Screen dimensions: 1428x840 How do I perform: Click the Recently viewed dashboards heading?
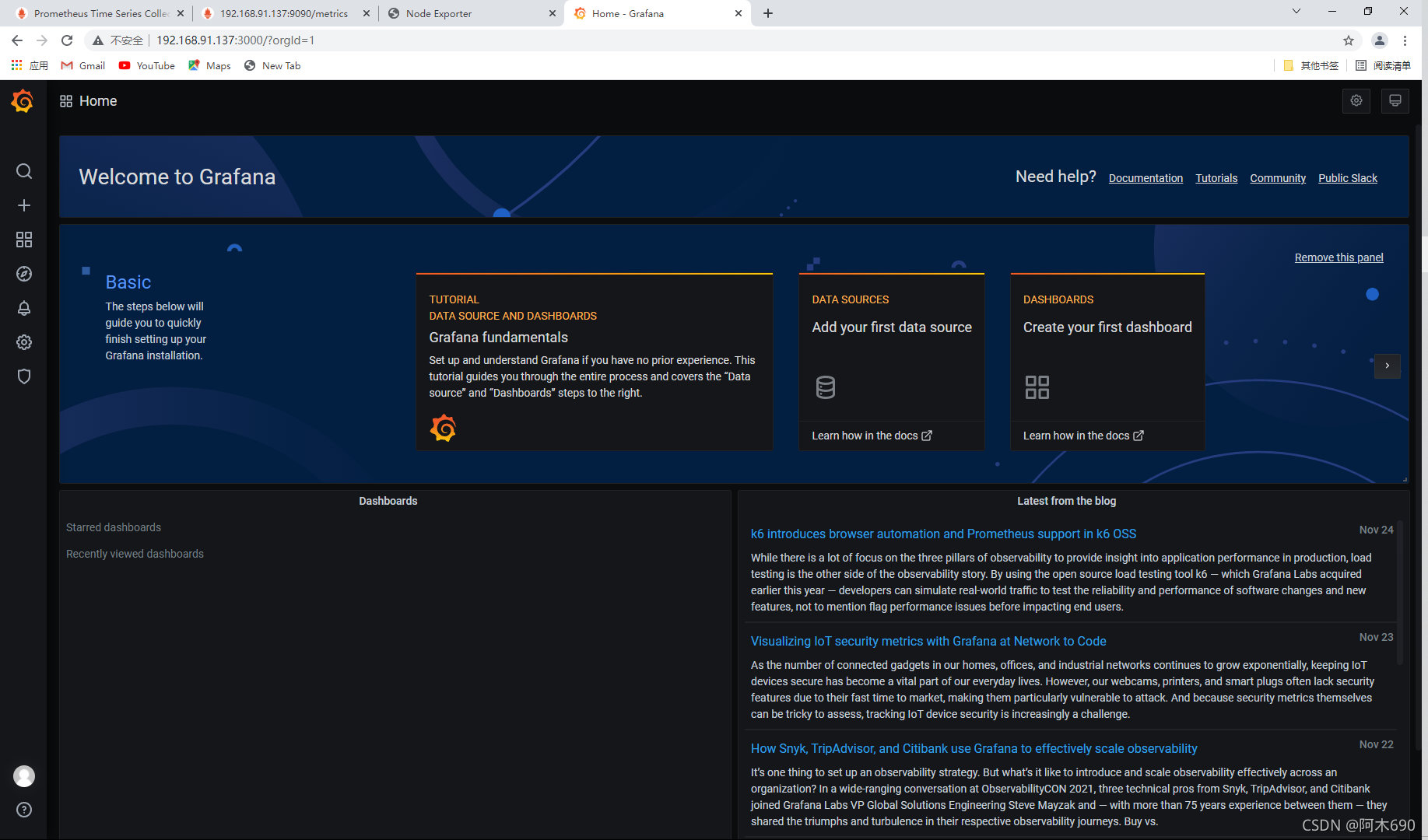click(135, 554)
